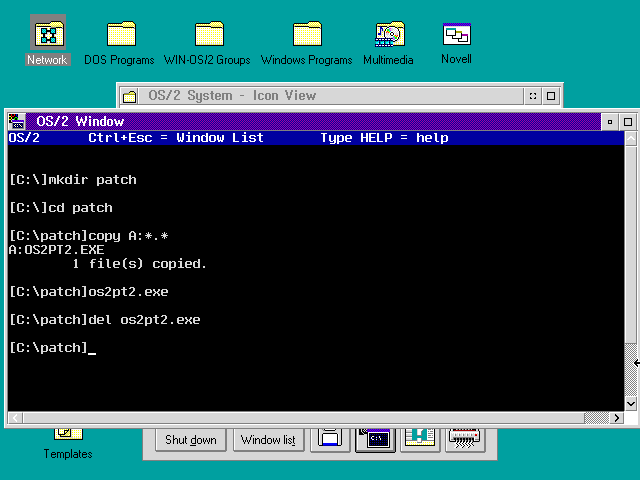The width and height of the screenshot is (640, 480).
Task: Open the OS/2 command prompt LaunchPad icon
Action: [x=375, y=440]
